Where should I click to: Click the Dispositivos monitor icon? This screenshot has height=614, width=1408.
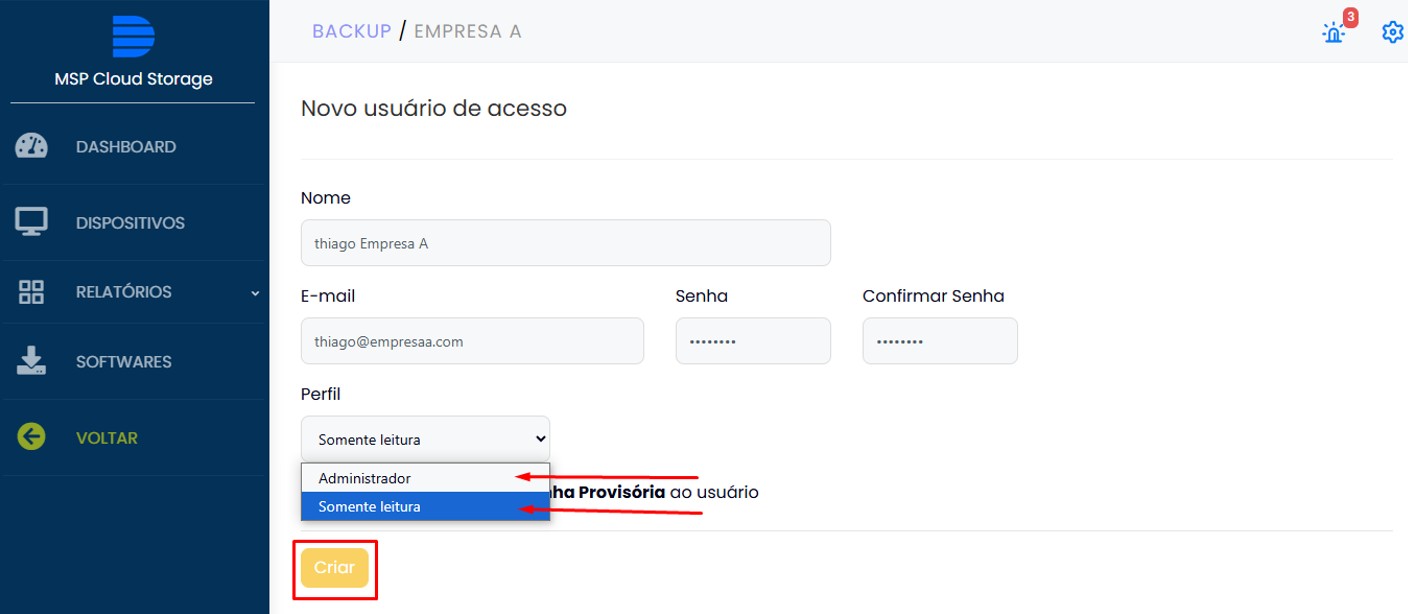click(31, 222)
